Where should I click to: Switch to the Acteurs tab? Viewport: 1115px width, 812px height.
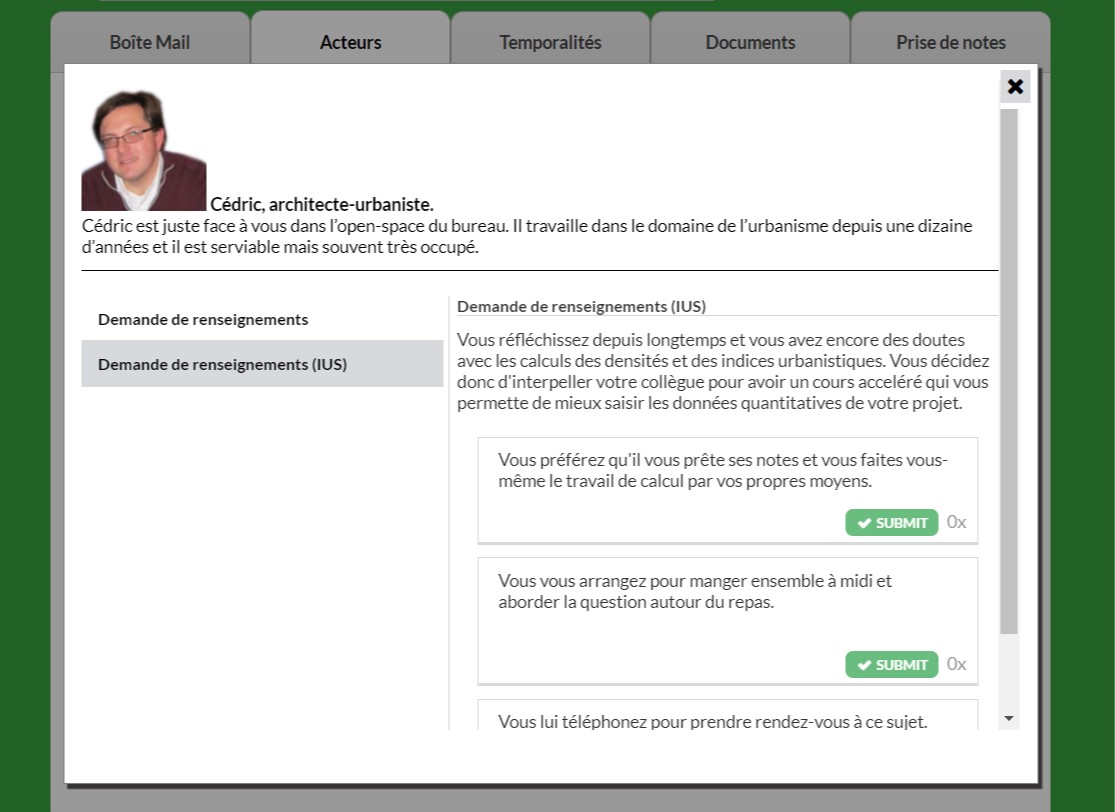pos(350,42)
